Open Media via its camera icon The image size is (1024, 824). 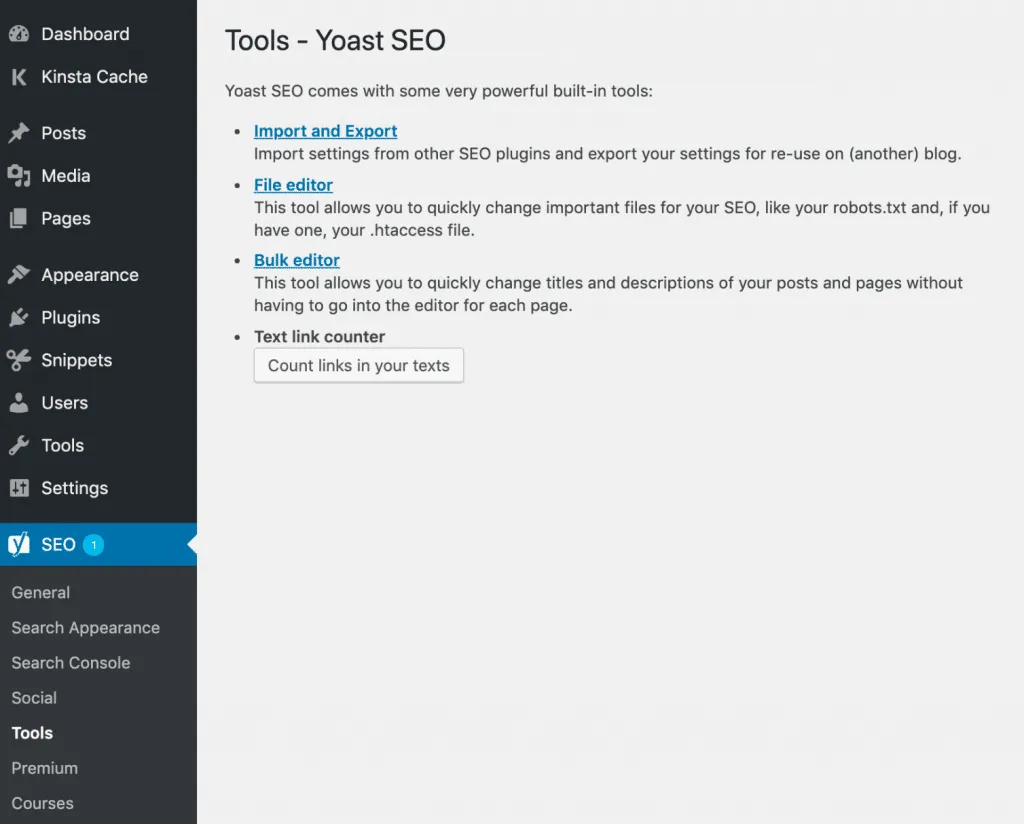click(x=21, y=175)
